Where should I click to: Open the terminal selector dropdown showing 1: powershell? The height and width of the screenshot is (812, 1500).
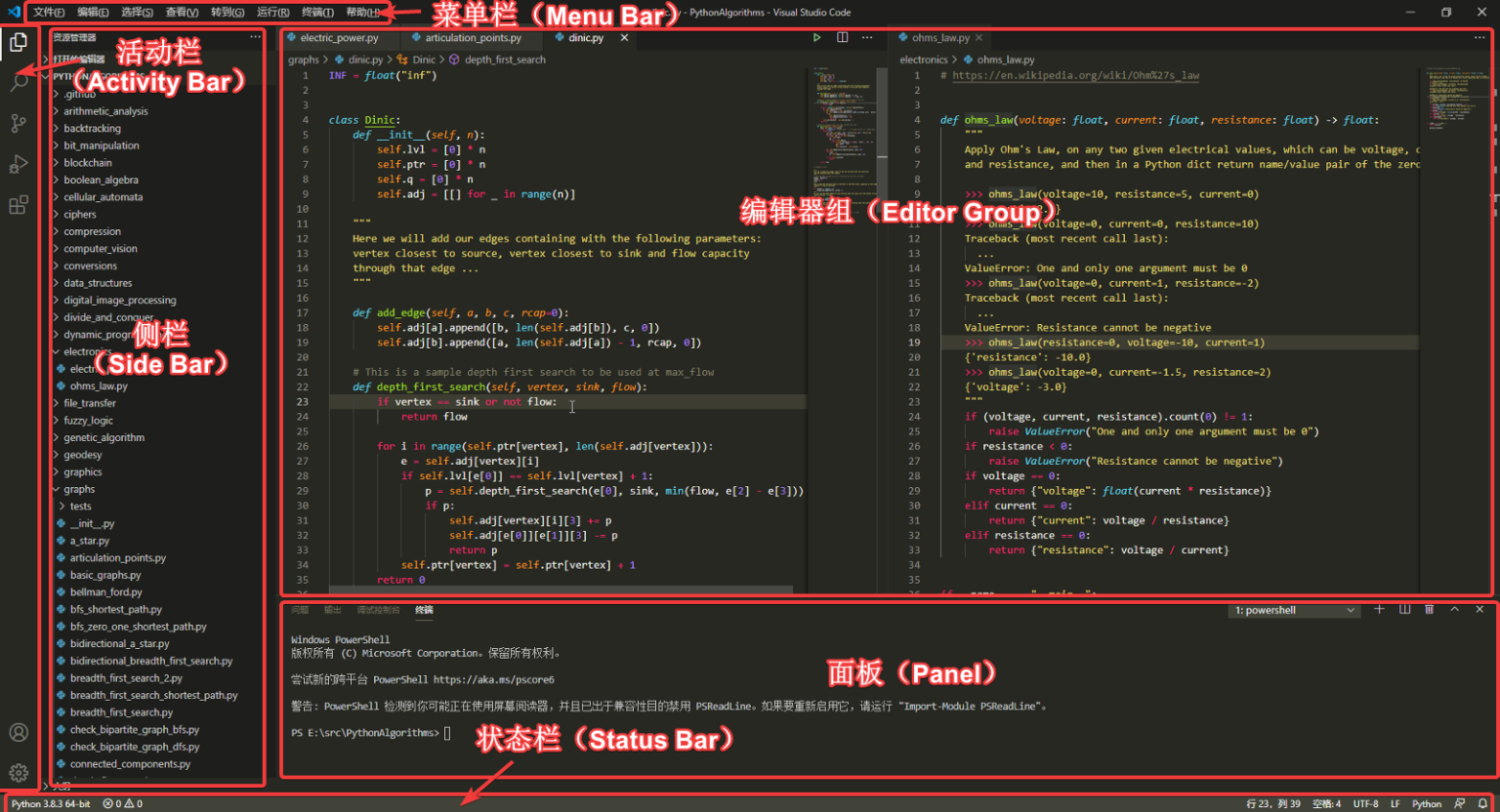click(x=1293, y=609)
